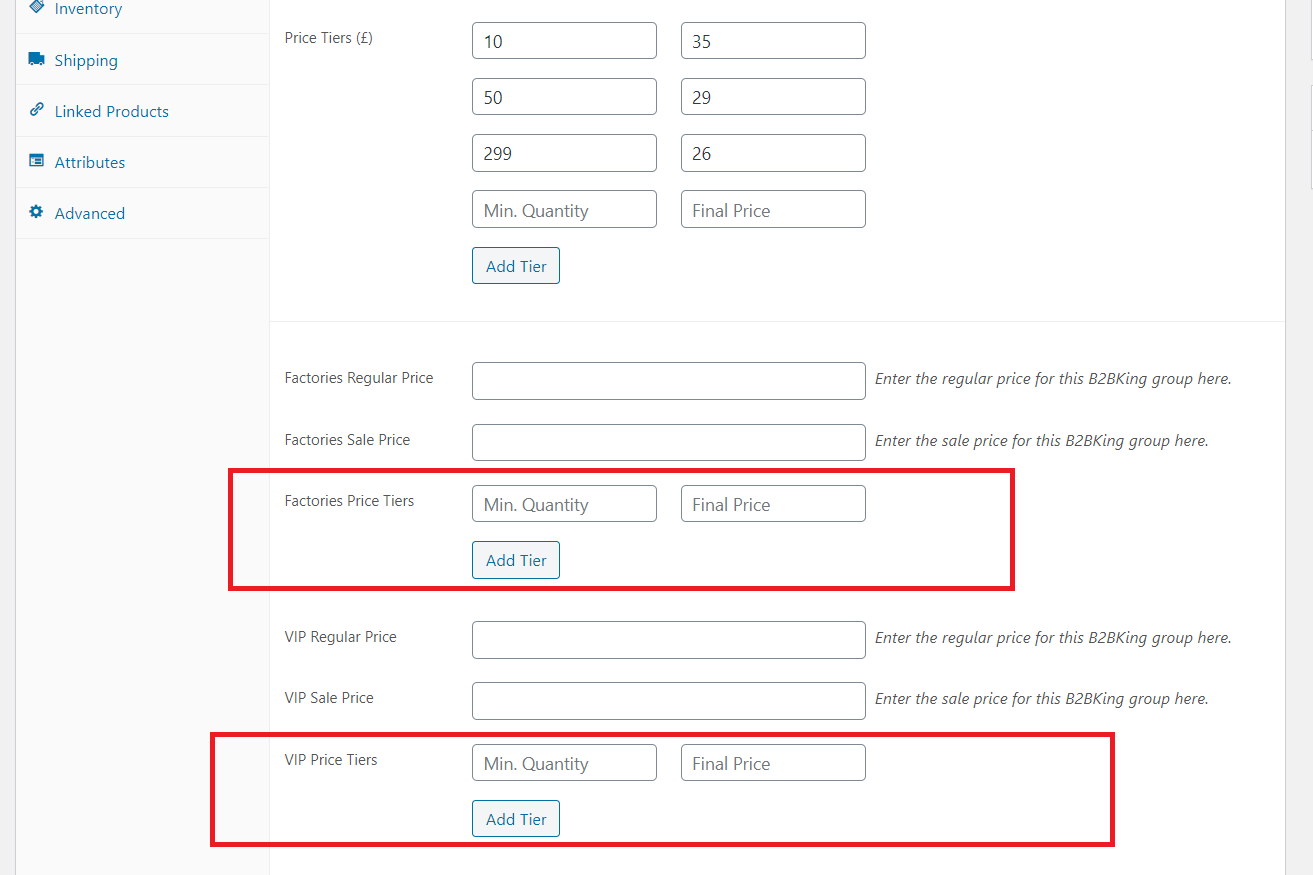
Task: Click the Advanced gear icon
Action: pos(37,212)
